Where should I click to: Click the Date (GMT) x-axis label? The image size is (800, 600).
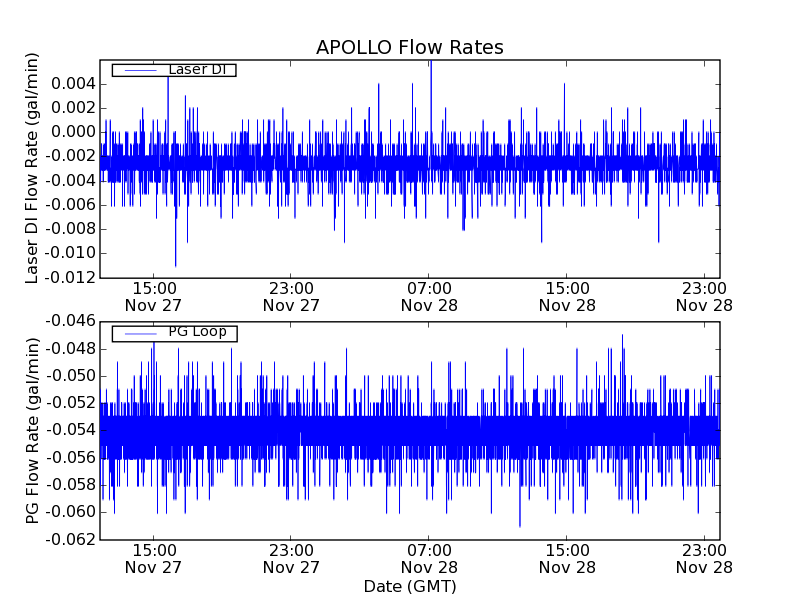tap(409, 586)
